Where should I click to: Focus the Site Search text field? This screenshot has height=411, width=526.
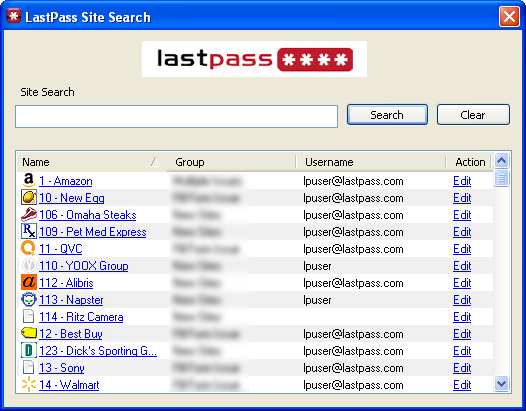tap(176, 116)
